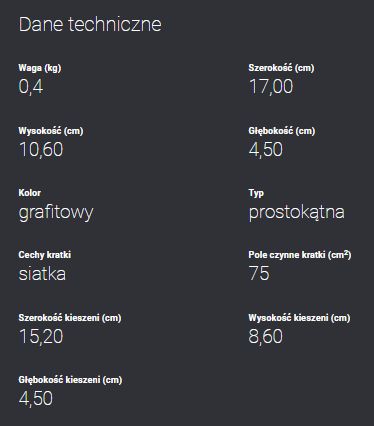Click the depth value 4,50 under Głębokość (cm)
The width and height of the screenshot is (374, 426).
pos(266,149)
